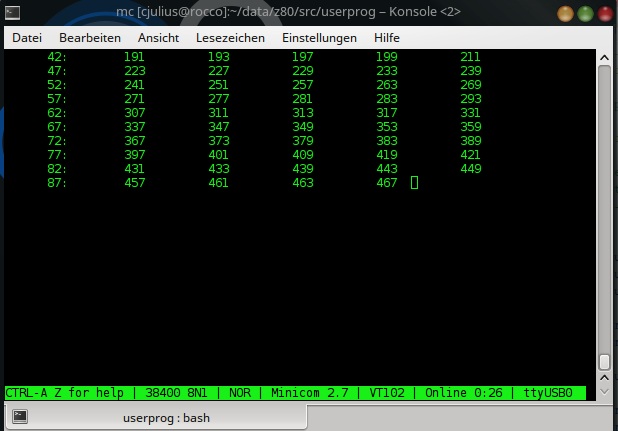This screenshot has height=431, width=618.
Task: Click 'Online 0:26' in the status line
Action: point(464,393)
